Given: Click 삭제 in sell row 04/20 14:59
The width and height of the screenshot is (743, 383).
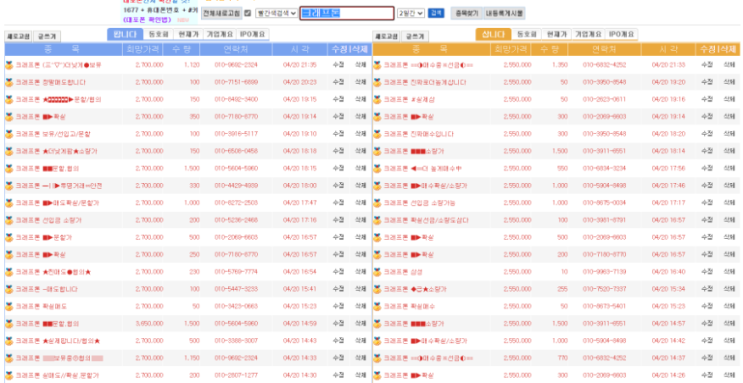Looking at the screenshot, I should [x=361, y=324].
